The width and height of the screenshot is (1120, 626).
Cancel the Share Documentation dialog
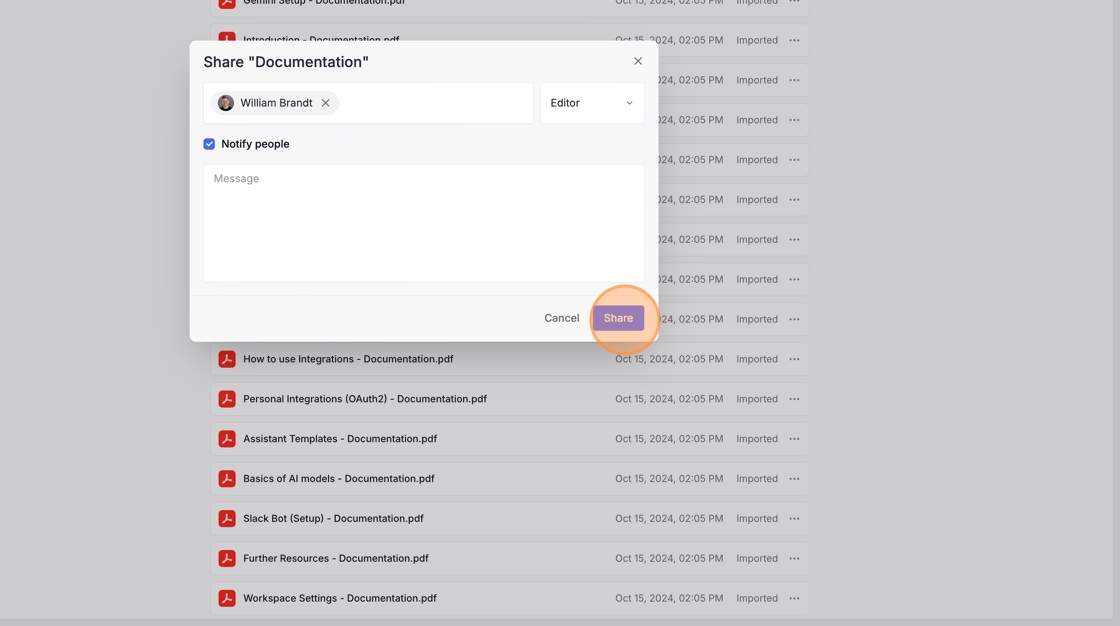pyautogui.click(x=561, y=318)
